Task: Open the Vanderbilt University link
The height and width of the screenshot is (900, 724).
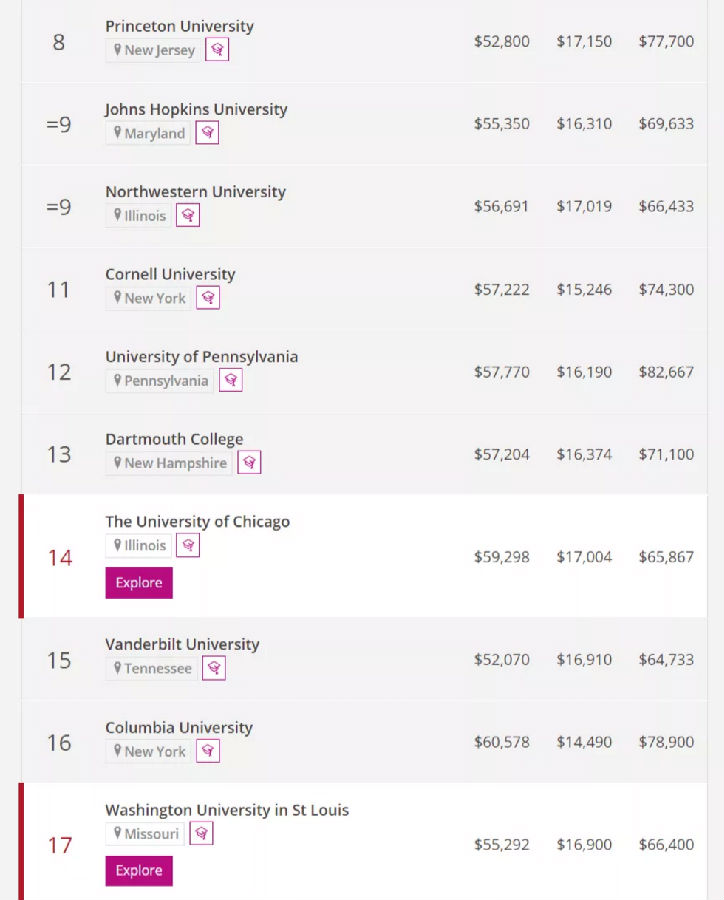Action: (182, 644)
